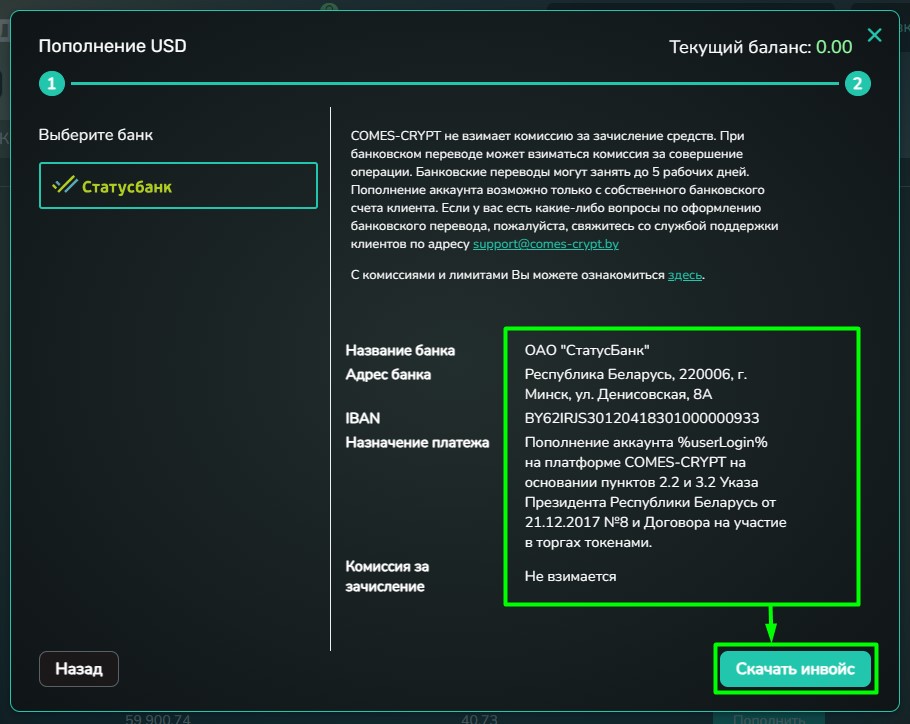The height and width of the screenshot is (724, 910).
Task: Click the current balance 0.00 value
Action: 834,47
